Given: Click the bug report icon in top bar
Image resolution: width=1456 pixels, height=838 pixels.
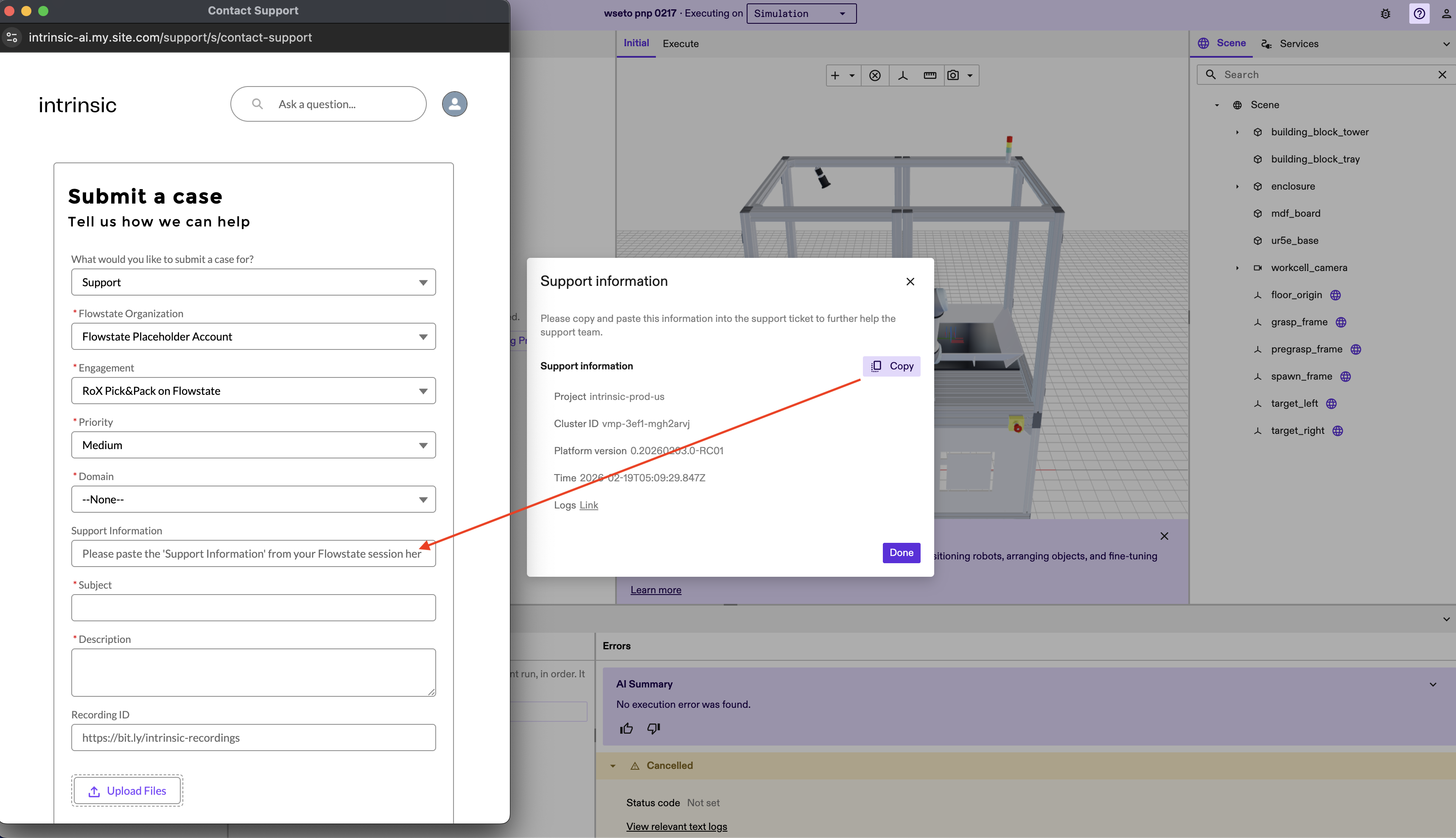Looking at the screenshot, I should pos(1385,13).
